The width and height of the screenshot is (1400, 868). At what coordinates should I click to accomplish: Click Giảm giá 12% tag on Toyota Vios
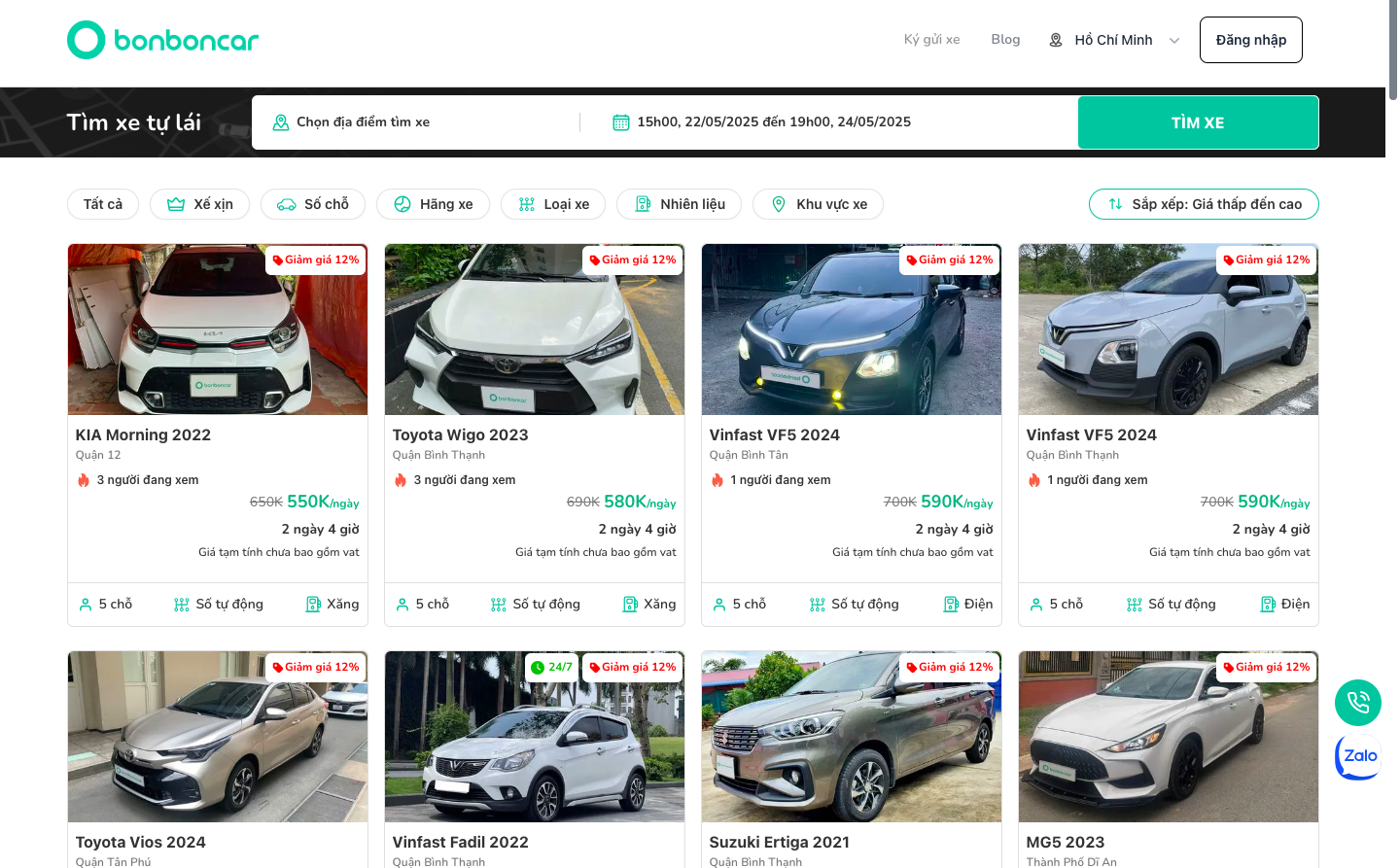316,668
